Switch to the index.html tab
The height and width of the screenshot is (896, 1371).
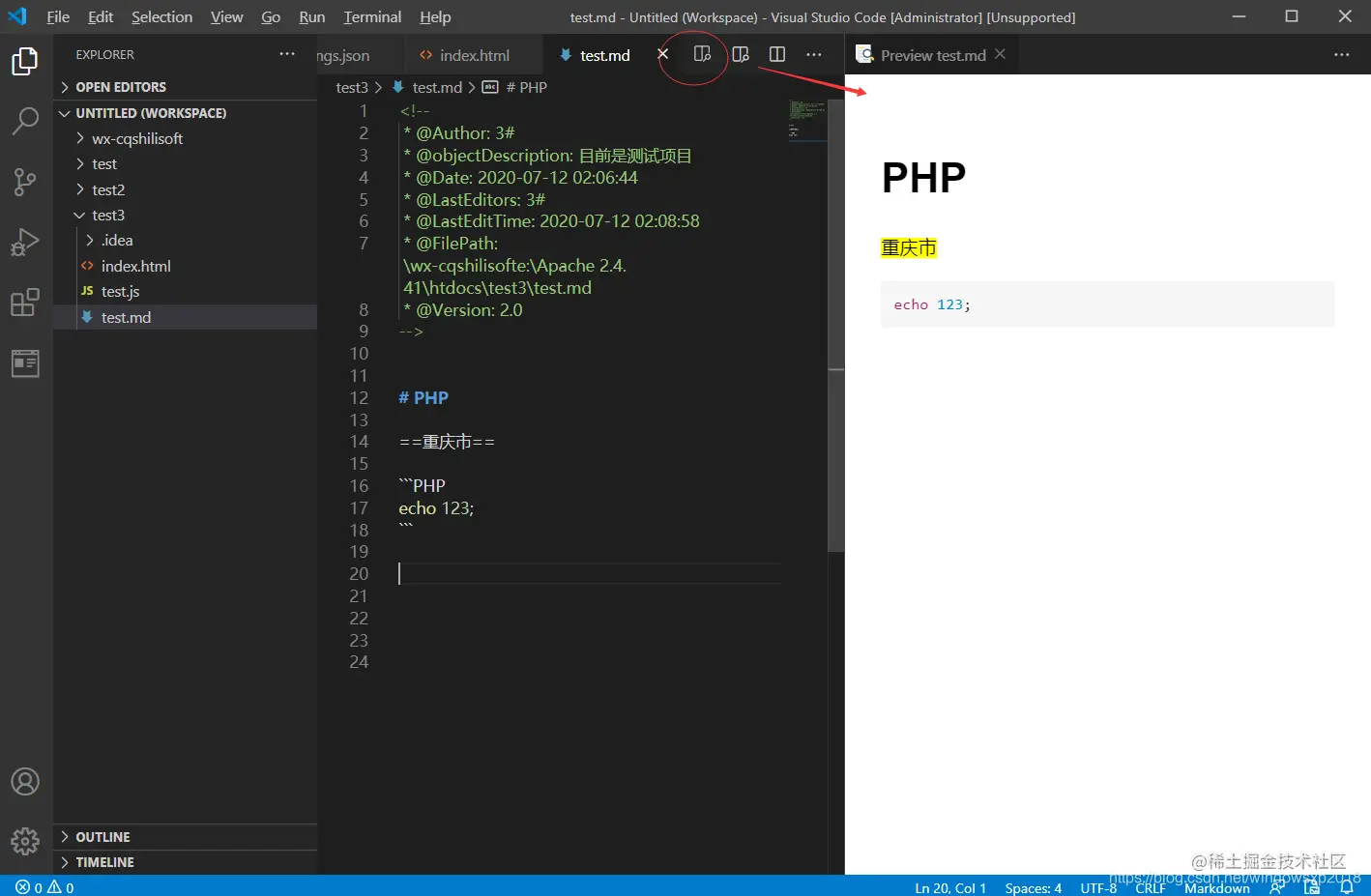click(x=464, y=55)
